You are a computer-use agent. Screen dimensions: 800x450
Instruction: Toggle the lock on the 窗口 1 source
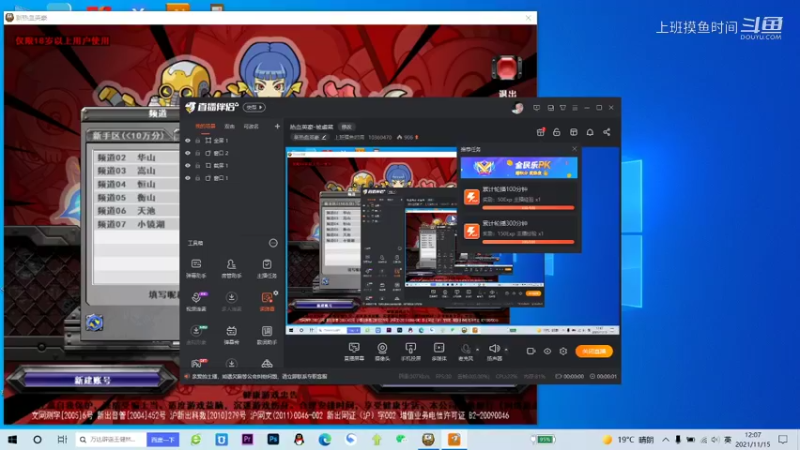[198, 178]
